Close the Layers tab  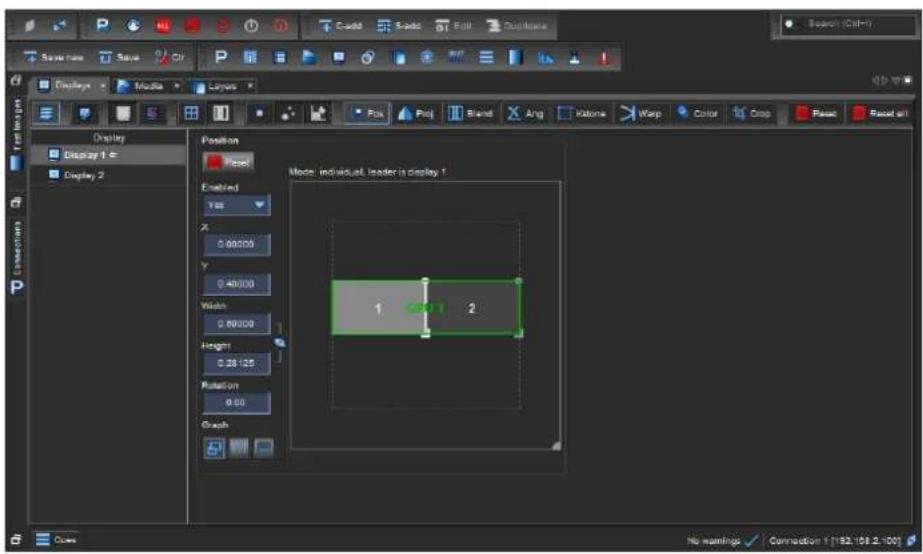pyautogui.click(x=250, y=86)
